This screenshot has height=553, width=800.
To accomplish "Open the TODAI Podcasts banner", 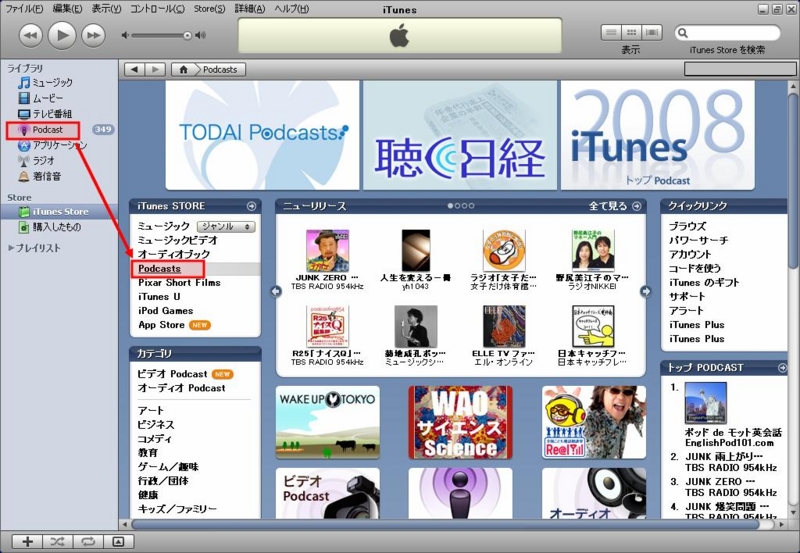I will (x=262, y=135).
